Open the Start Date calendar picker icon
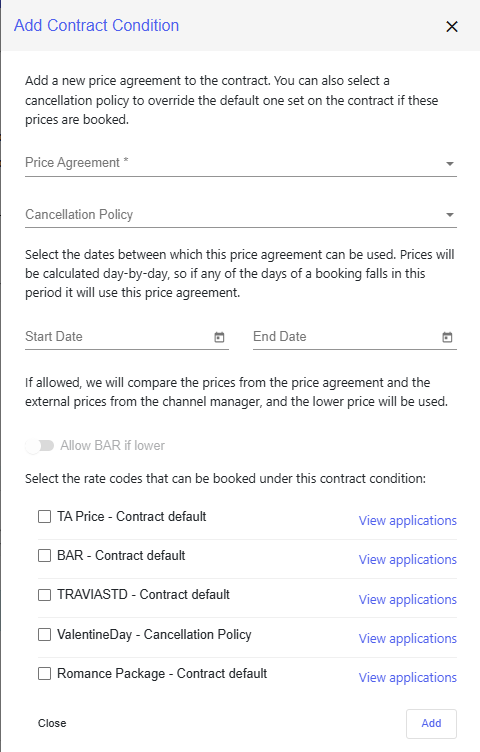 pos(219,337)
